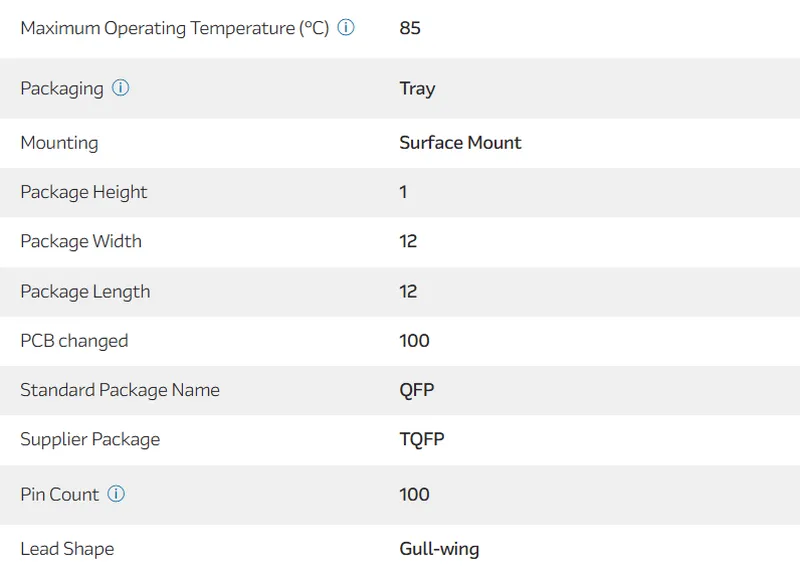Click the Supplier Package label
Viewport: 800px width, 579px height.
tap(90, 439)
